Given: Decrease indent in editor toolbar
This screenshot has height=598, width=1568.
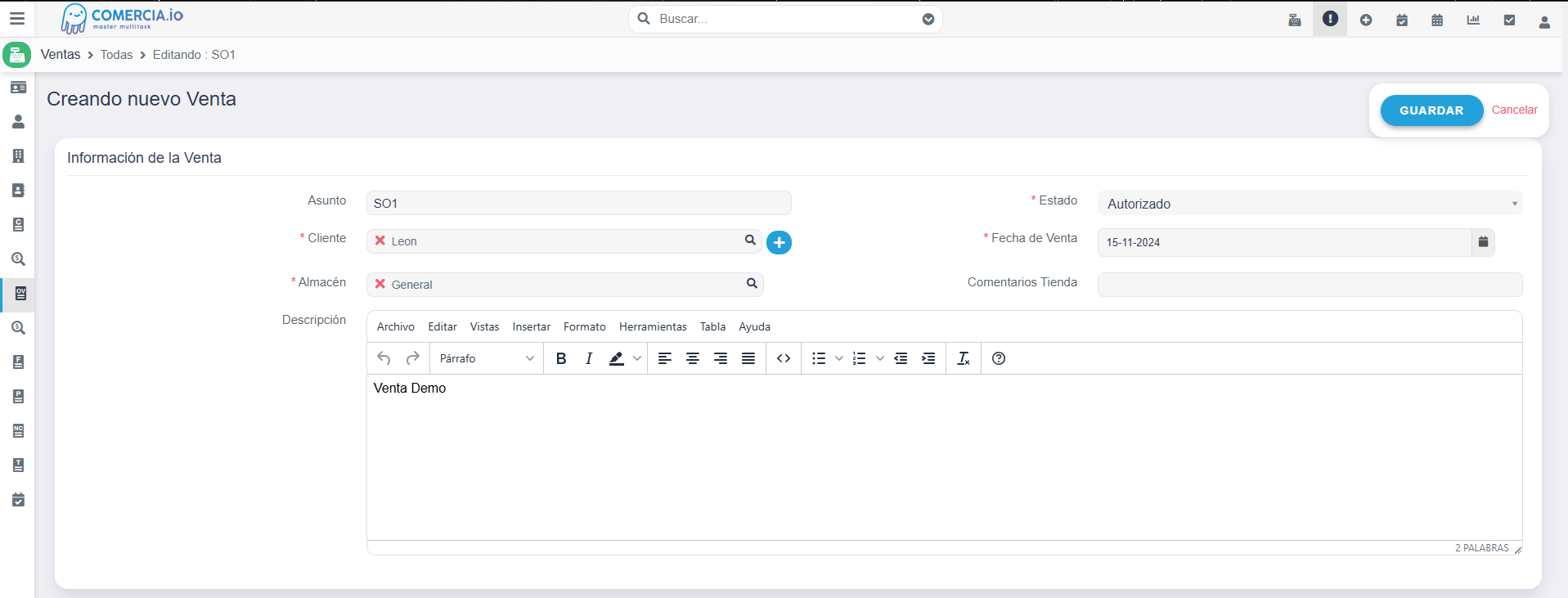Looking at the screenshot, I should point(901,358).
